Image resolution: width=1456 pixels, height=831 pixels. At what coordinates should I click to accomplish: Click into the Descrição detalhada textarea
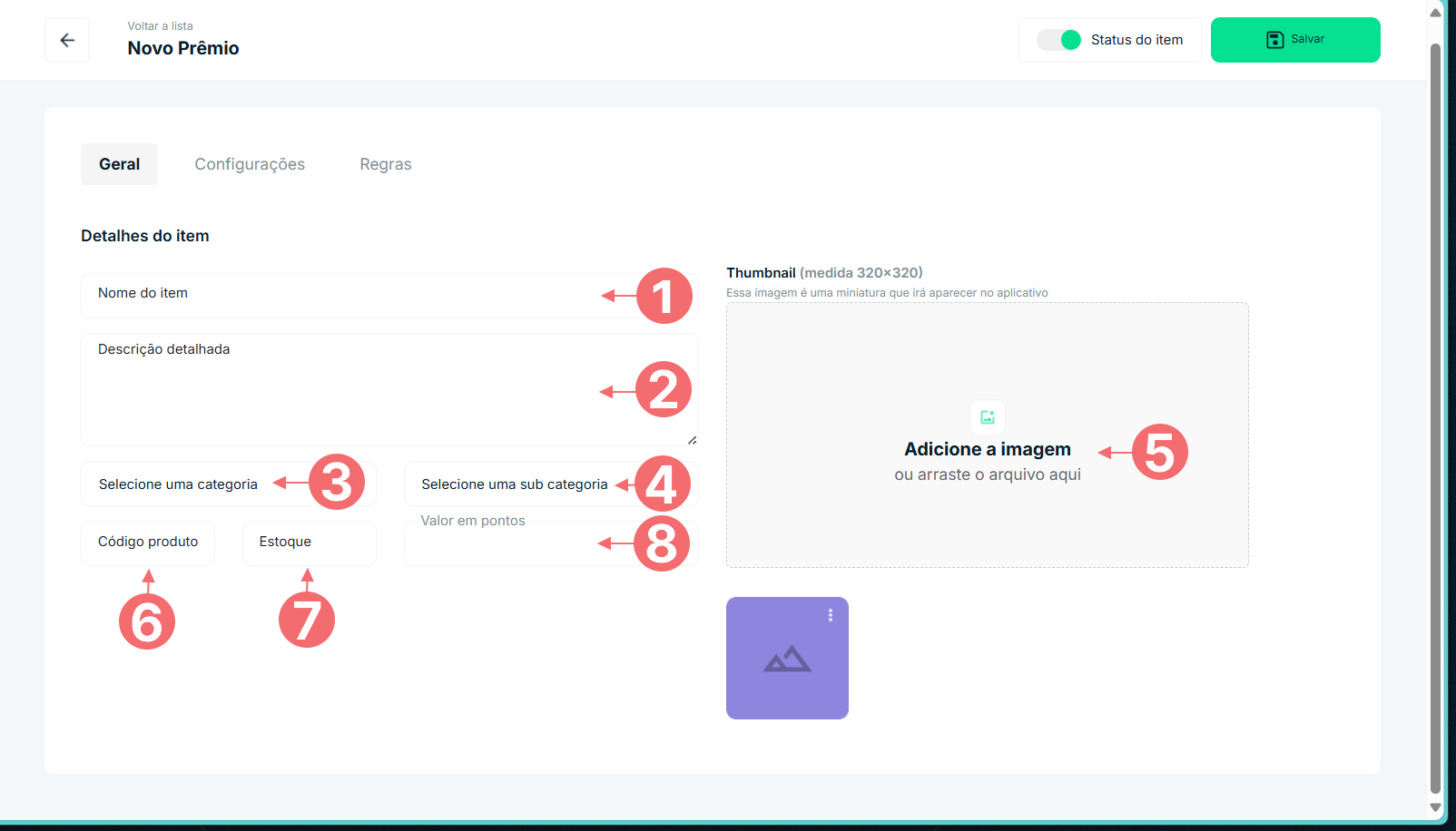pyautogui.click(x=345, y=390)
